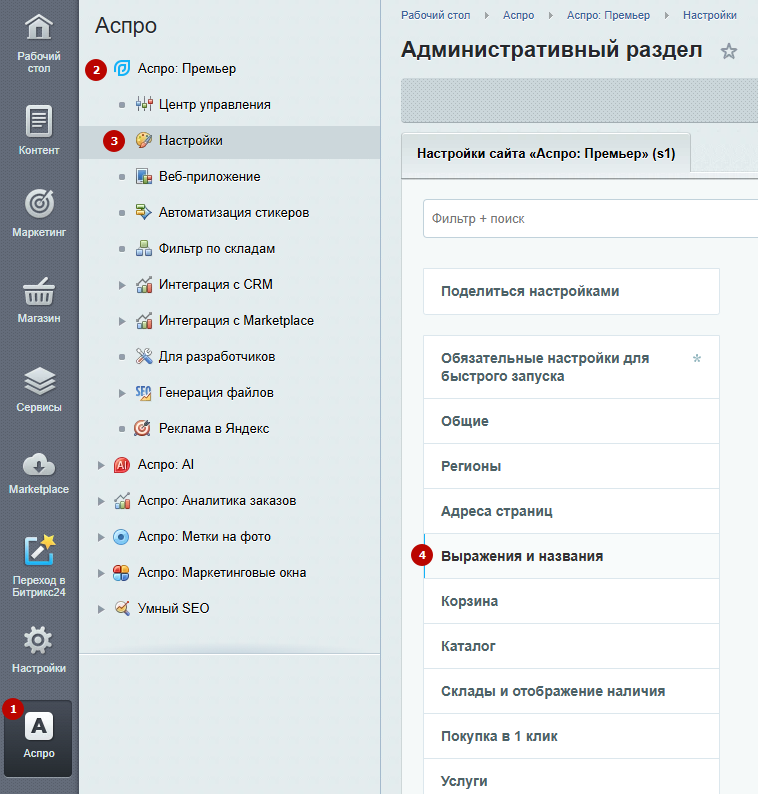758x794 pixels.
Task: Expand the Аспро: Метки на фото node
Action: tap(101, 537)
